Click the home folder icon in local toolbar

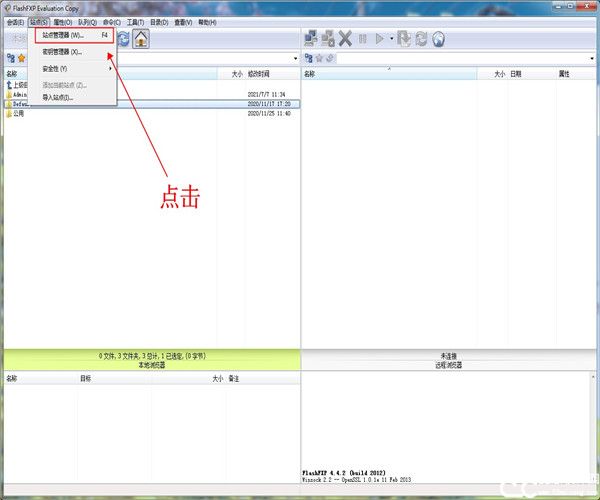pos(141,38)
